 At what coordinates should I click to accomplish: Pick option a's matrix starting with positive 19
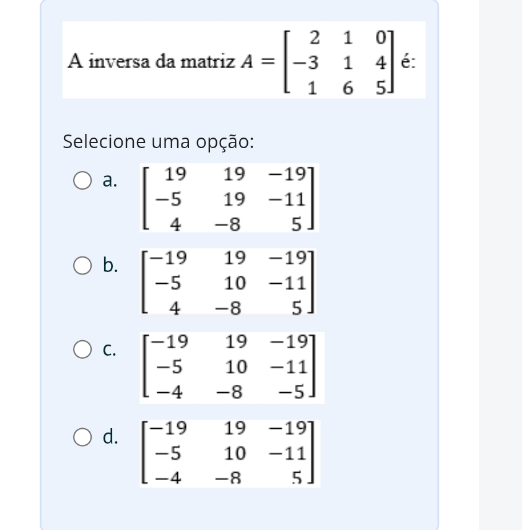tap(229, 198)
